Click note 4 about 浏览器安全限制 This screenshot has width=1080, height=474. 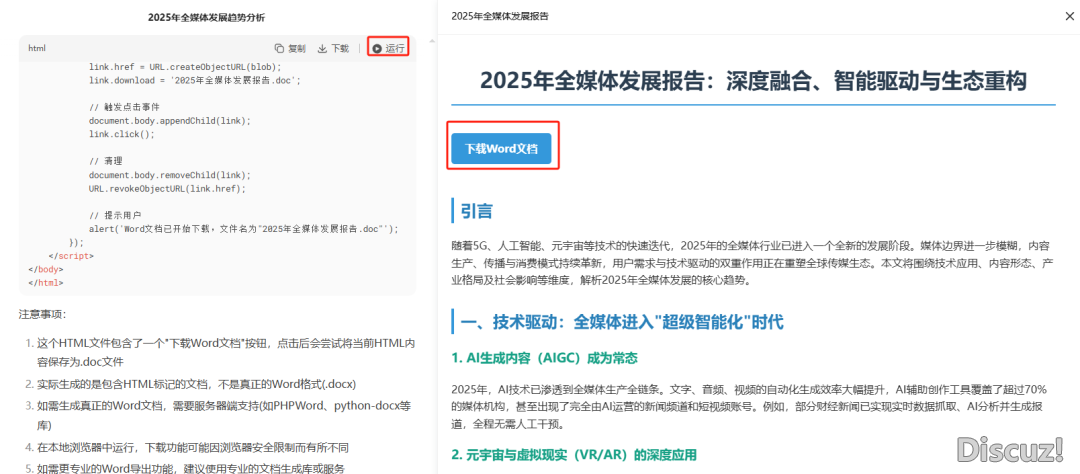pyautogui.click(x=192, y=448)
